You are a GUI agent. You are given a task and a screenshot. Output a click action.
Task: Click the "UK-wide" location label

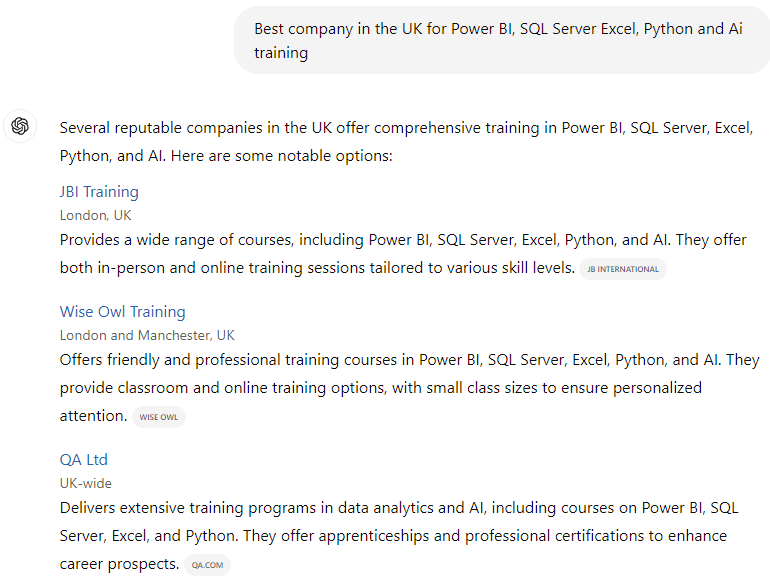click(x=86, y=483)
